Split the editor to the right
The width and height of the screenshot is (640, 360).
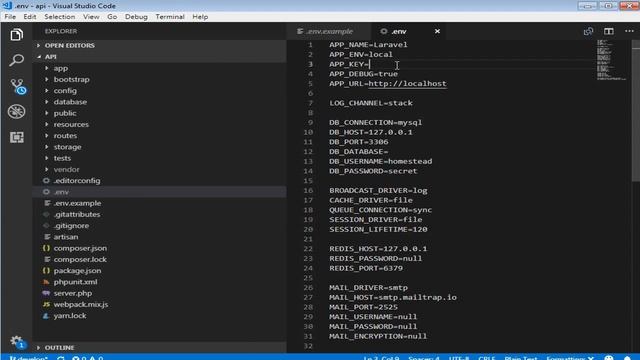(609, 31)
